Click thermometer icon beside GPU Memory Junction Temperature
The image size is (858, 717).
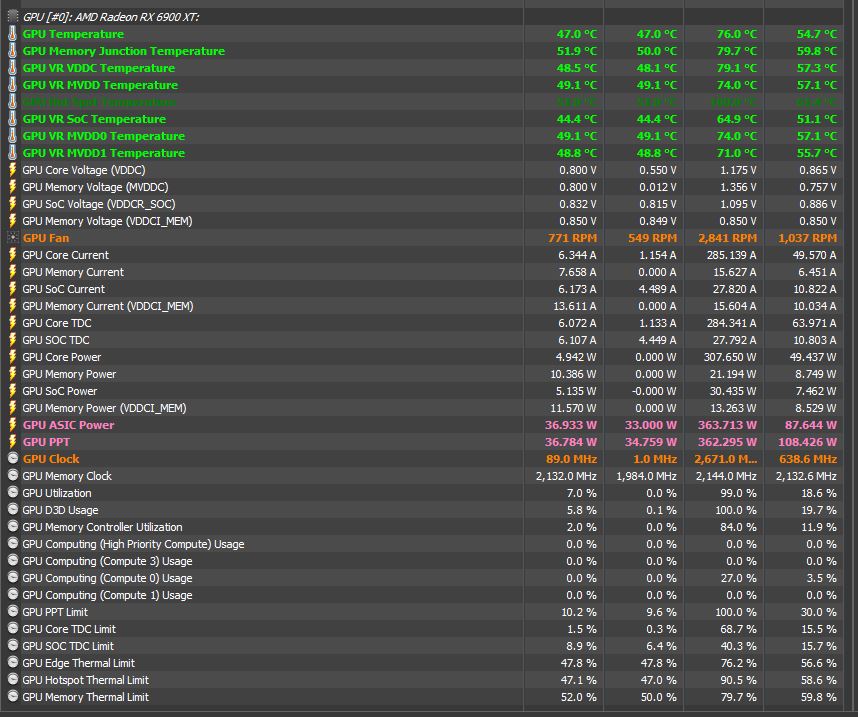click(x=13, y=51)
